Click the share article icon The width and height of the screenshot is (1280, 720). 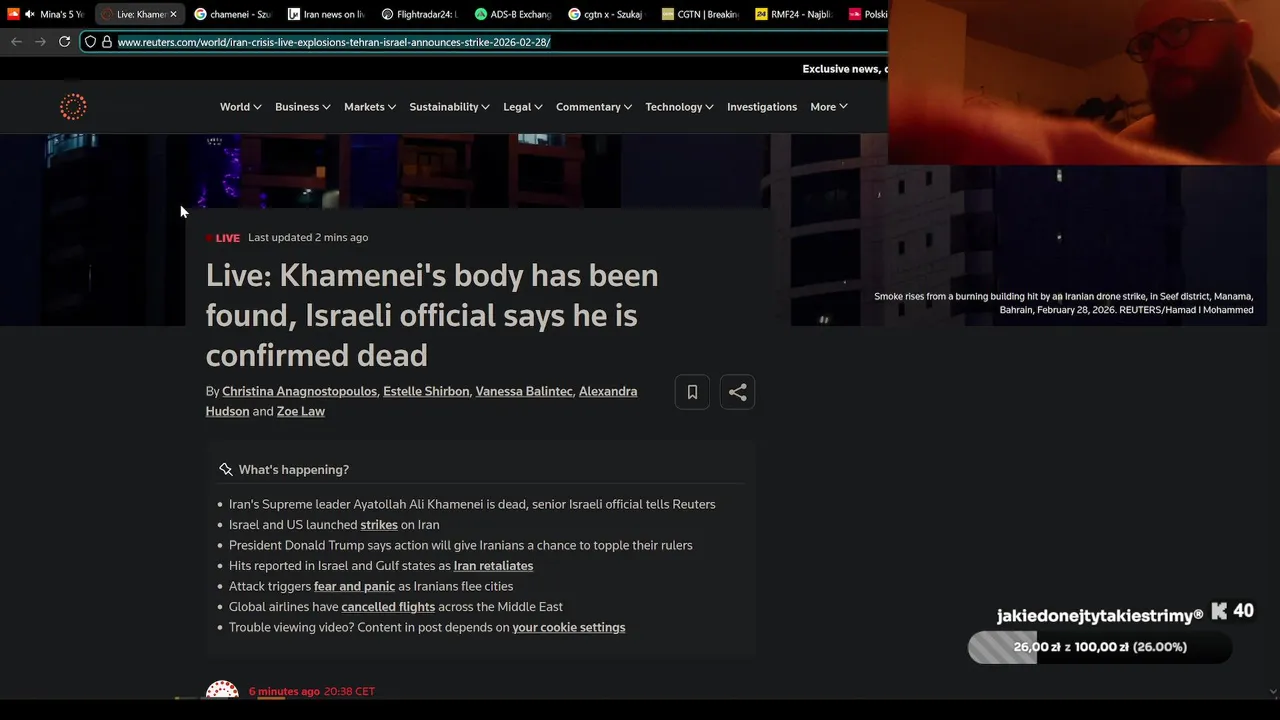tap(737, 393)
